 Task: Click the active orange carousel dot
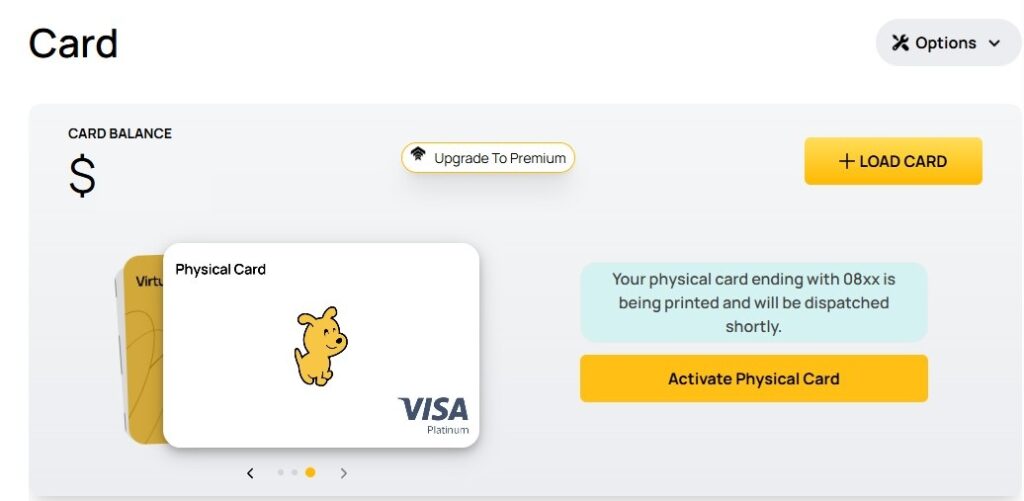[x=310, y=472]
